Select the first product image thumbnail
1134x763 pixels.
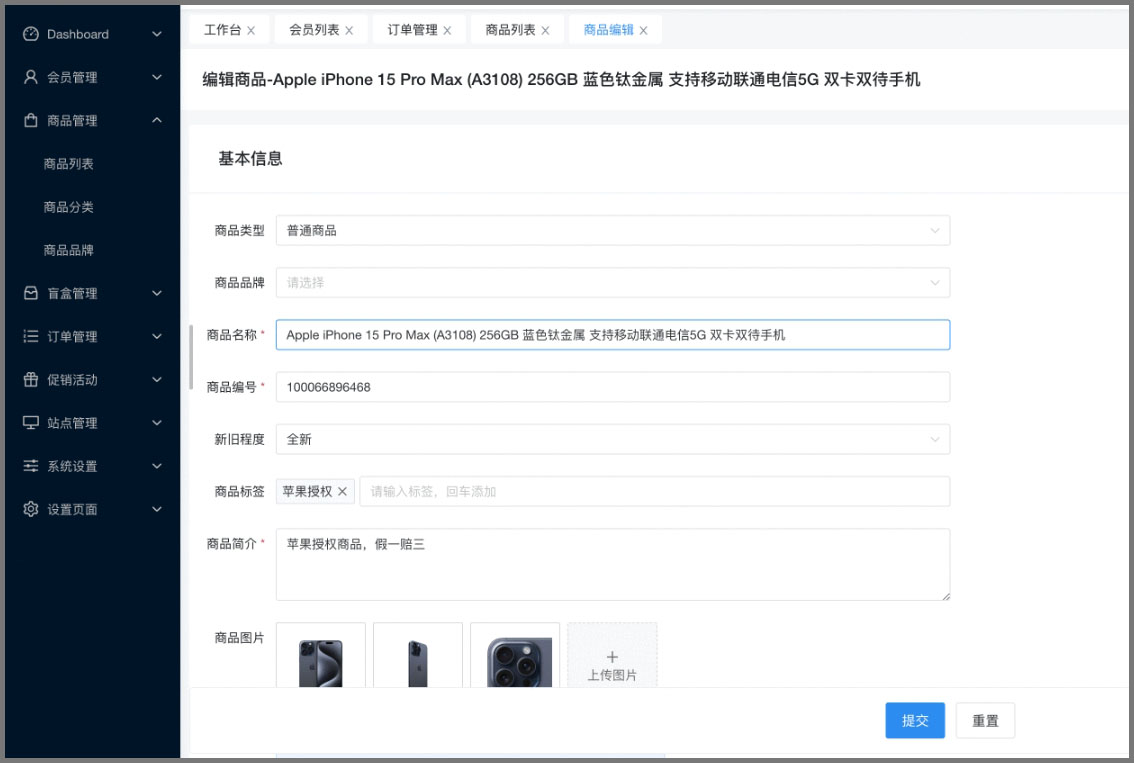click(x=320, y=657)
